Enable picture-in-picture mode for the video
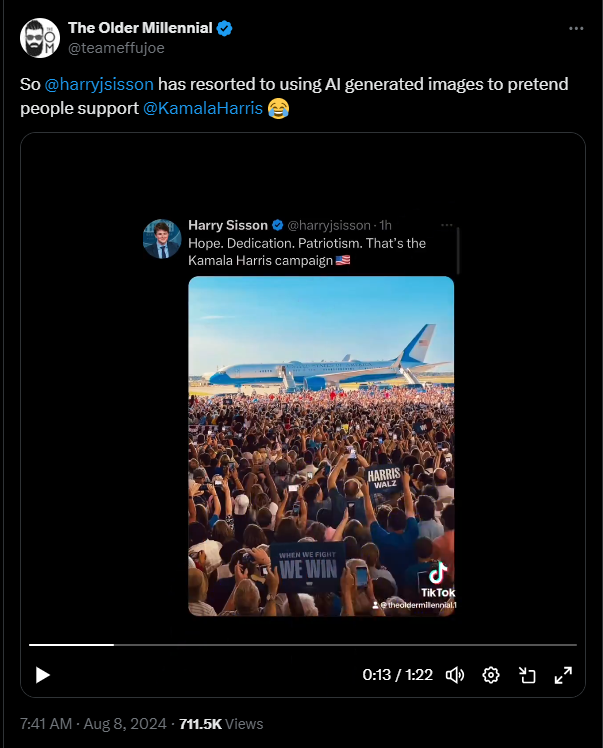603x748 pixels. point(527,675)
